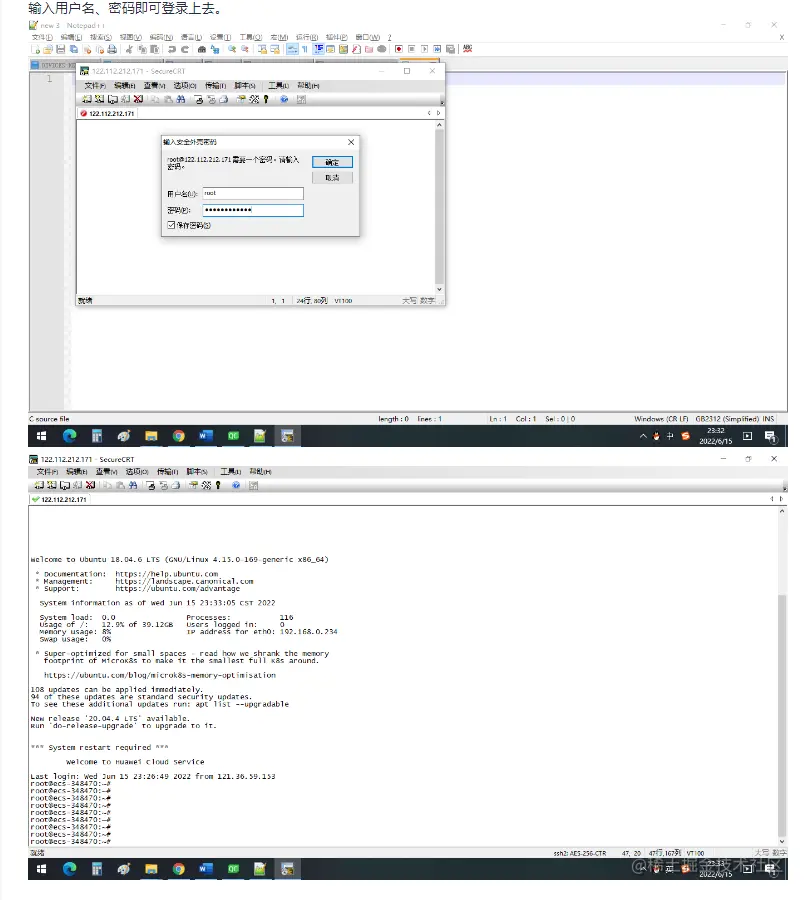Click Microsoft Edge icon on the 23:32 taskbar
809x900 pixels.
69,436
